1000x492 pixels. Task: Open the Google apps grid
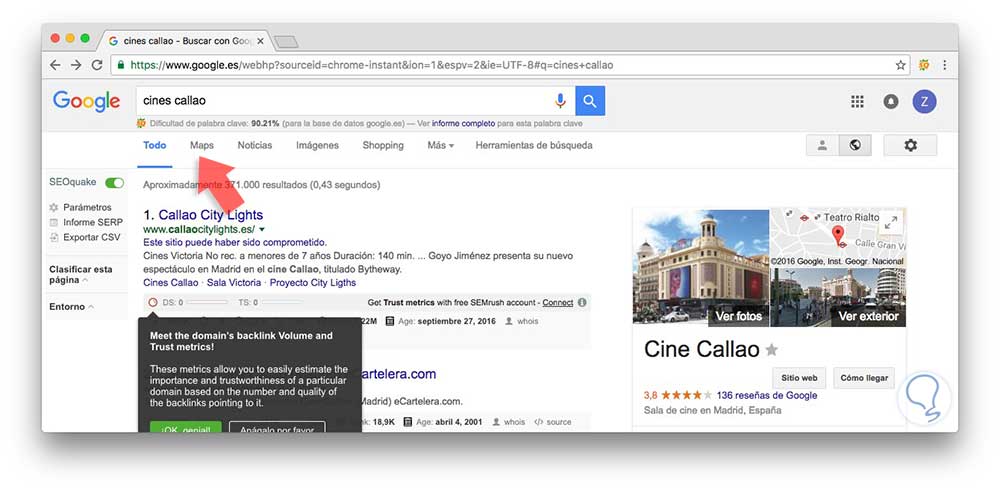click(x=858, y=101)
